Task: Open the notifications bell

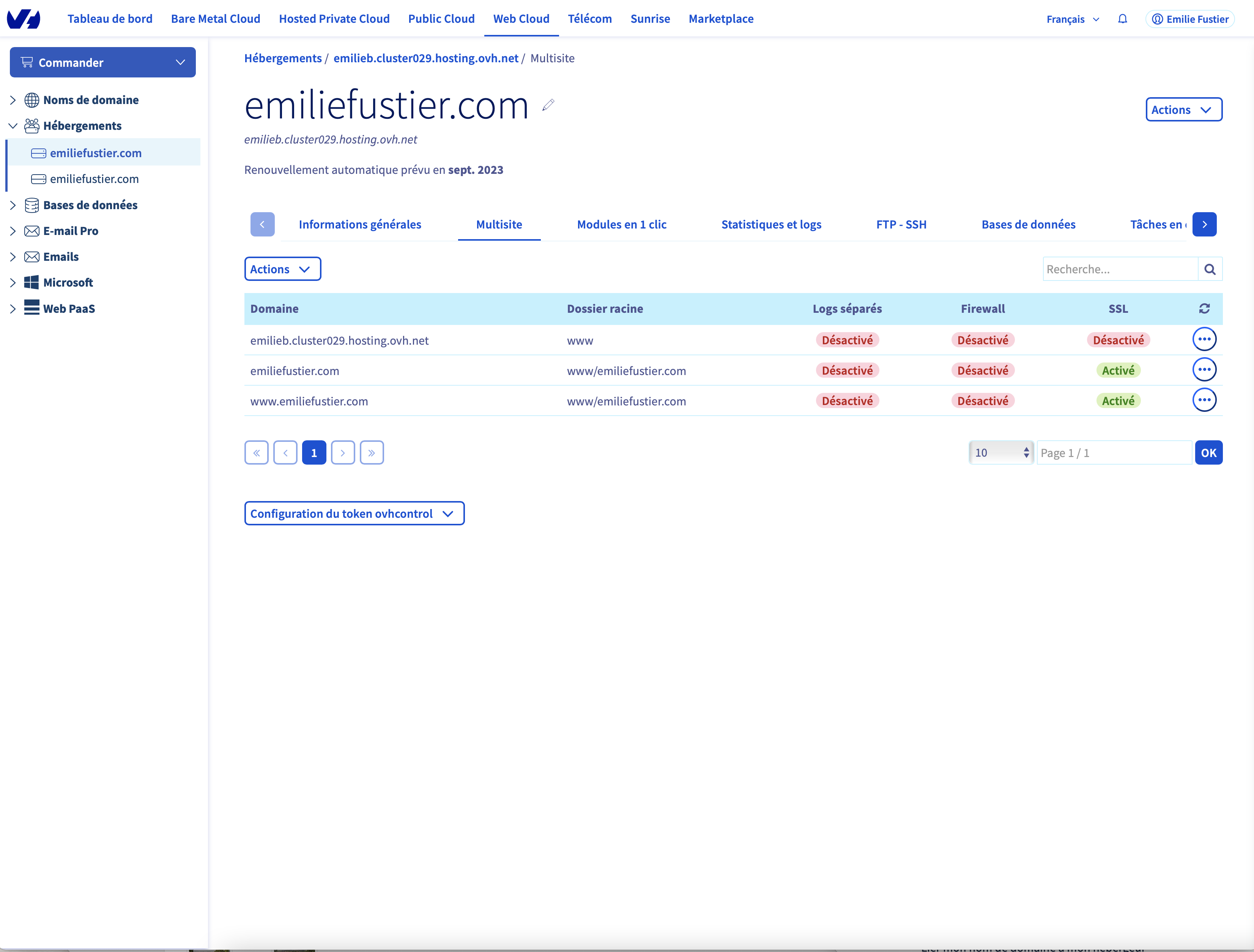Action: pos(1122,19)
